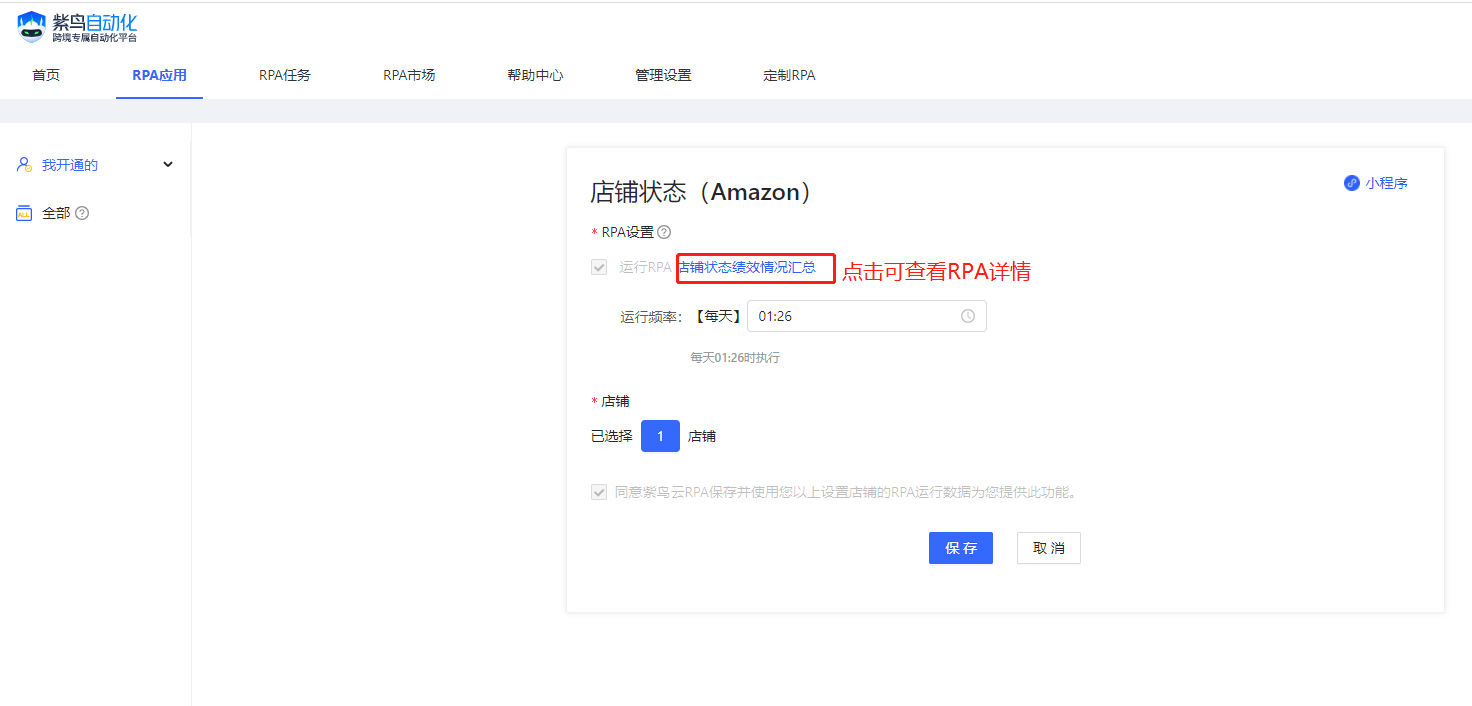Screen dimensions: 1472x706
Task: Open the RPA市场 tab
Action: [x=409, y=75]
